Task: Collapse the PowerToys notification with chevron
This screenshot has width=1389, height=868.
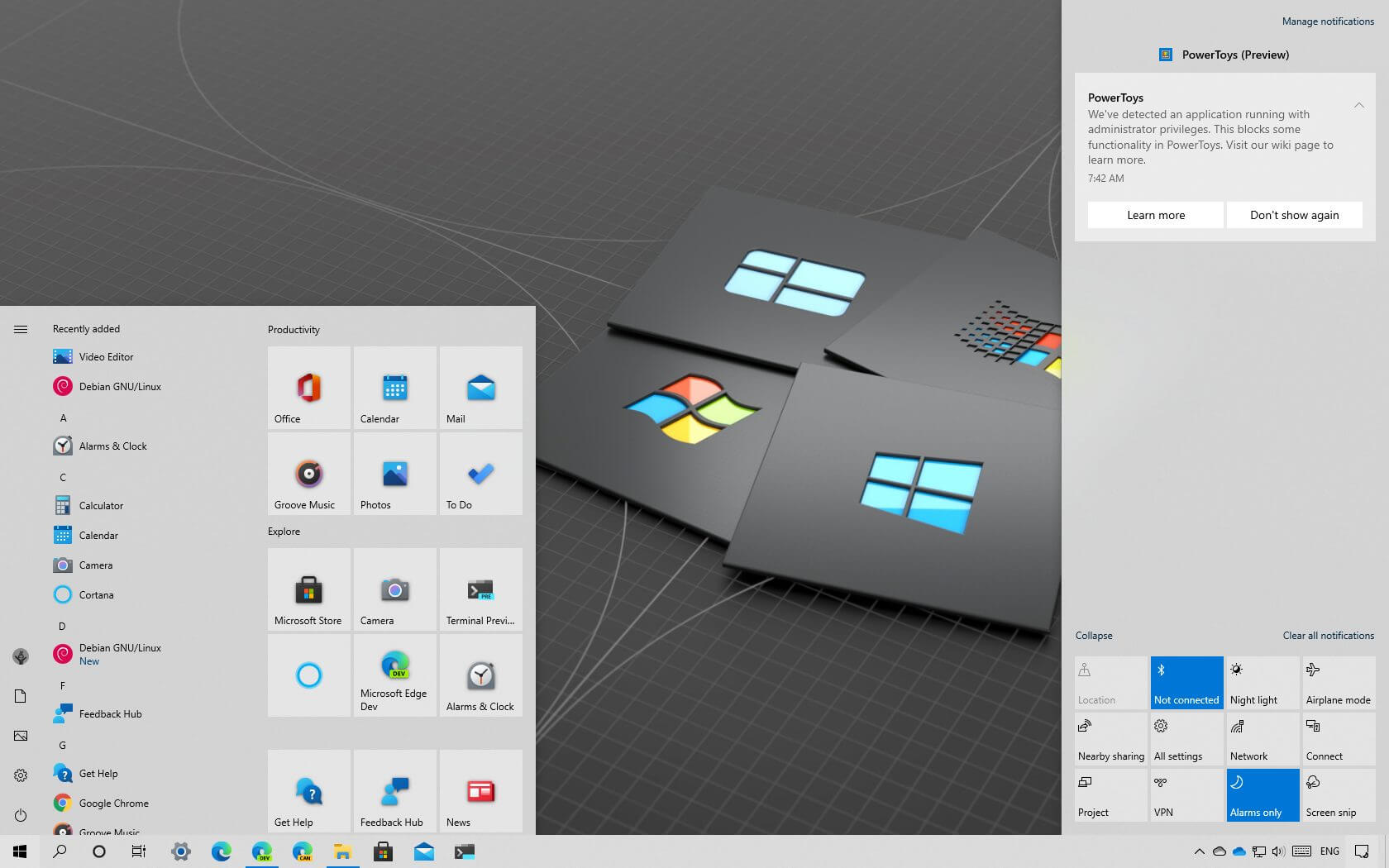Action: point(1358,105)
